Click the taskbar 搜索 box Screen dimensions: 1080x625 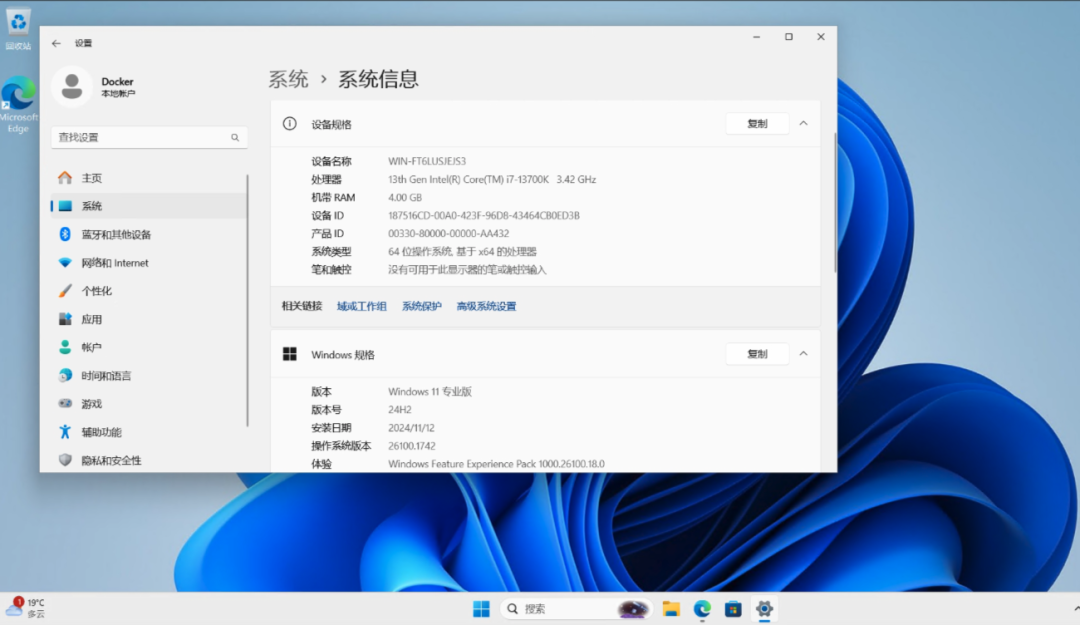click(576, 608)
